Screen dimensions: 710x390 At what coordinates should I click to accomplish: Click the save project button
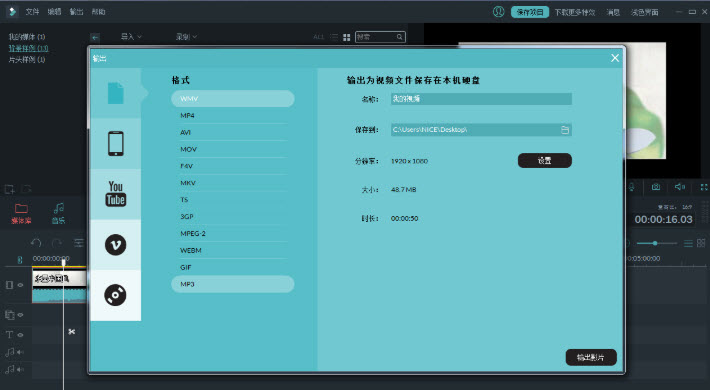click(530, 12)
